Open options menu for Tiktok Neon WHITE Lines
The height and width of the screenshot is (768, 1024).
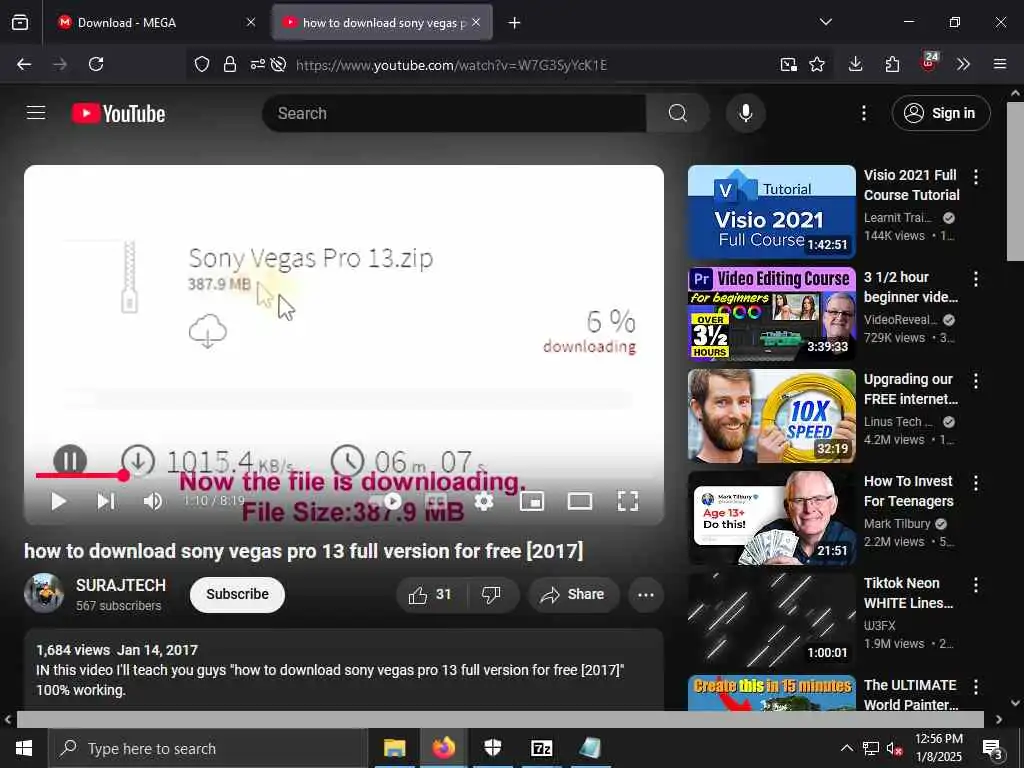[976, 584]
